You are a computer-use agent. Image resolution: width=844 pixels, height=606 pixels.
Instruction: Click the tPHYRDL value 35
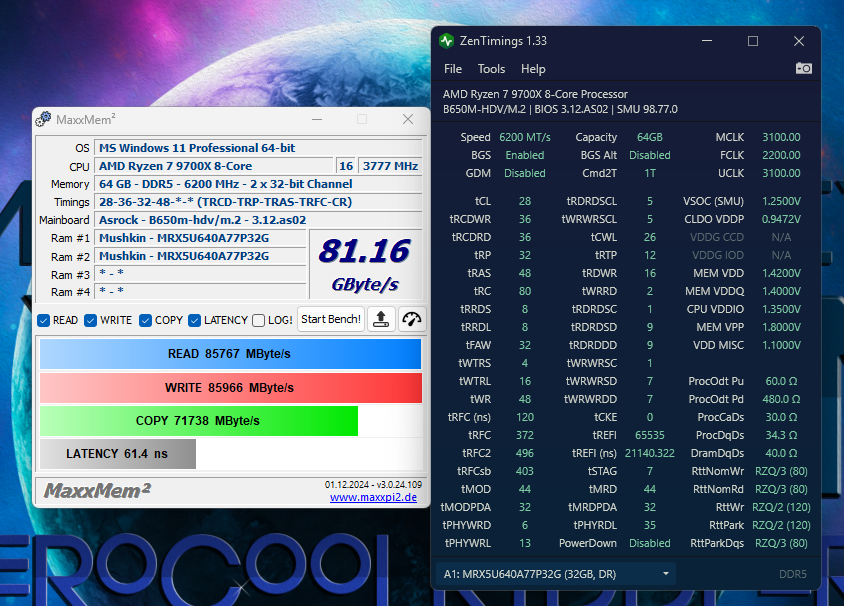pos(650,525)
